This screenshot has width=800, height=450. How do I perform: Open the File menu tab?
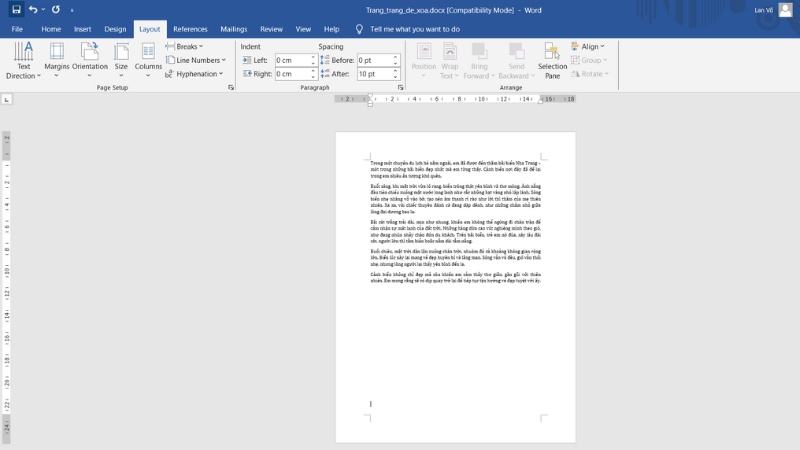point(17,29)
